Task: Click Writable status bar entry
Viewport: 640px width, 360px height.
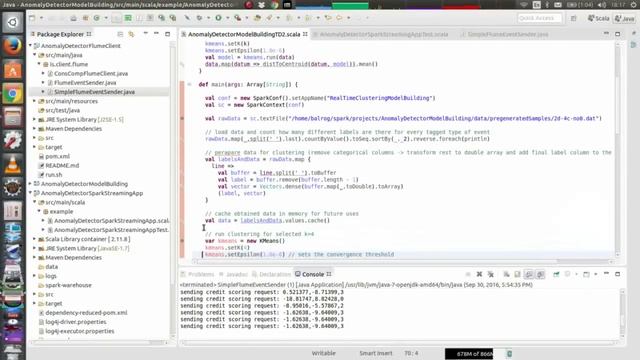Action: click(324, 353)
